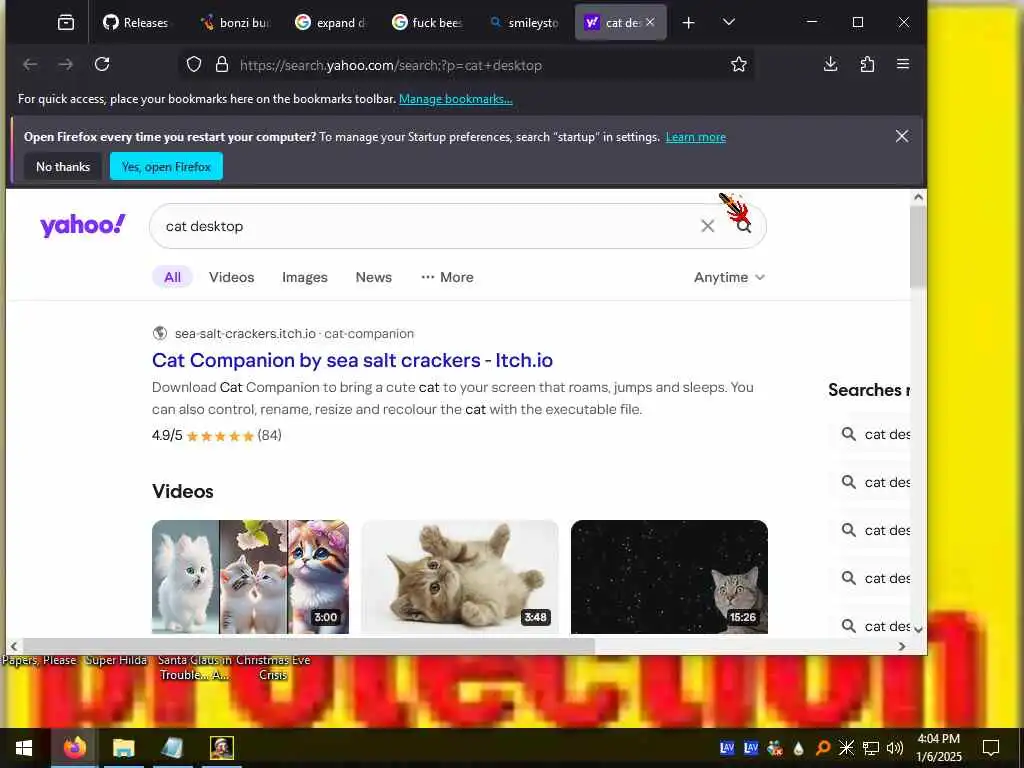This screenshot has height=768, width=1024.
Task: View site security via padlock icon
Action: coord(222,64)
